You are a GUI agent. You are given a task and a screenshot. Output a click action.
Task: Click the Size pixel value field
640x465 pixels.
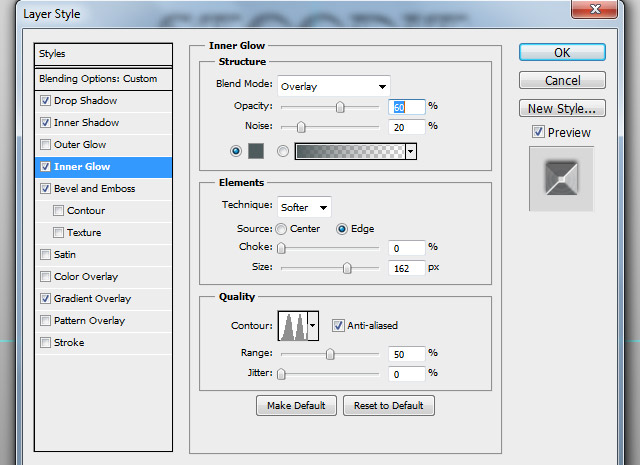(407, 268)
